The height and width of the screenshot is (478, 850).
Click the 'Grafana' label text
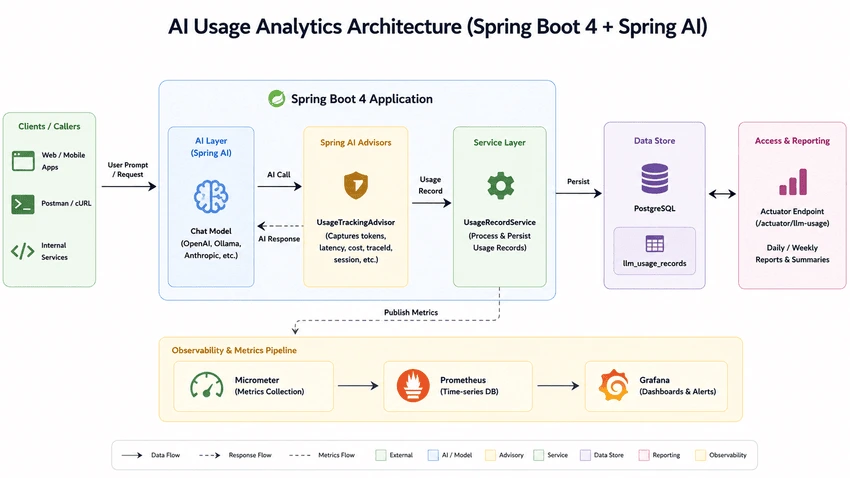point(654,380)
